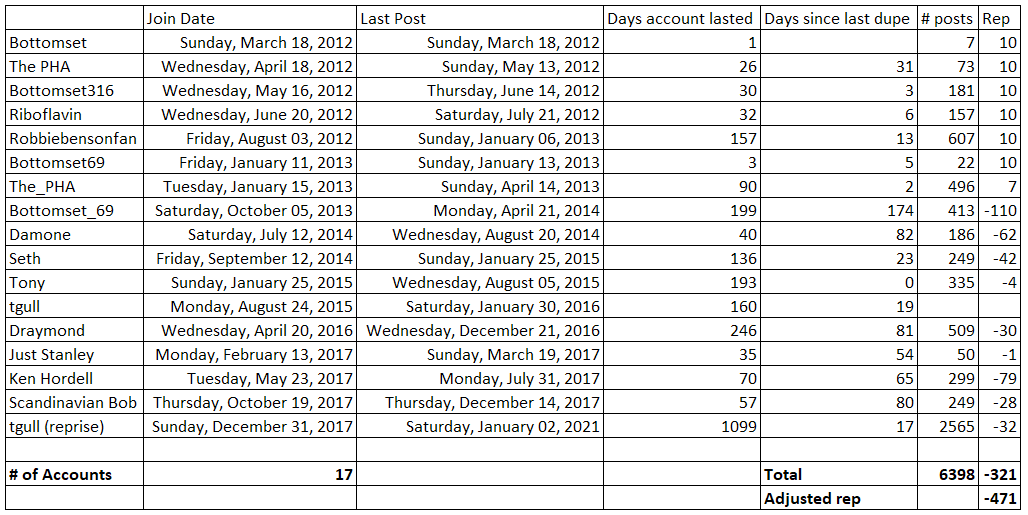Click the 1099 days lasted cell
The image size is (1028, 515).
pyautogui.click(x=738, y=427)
